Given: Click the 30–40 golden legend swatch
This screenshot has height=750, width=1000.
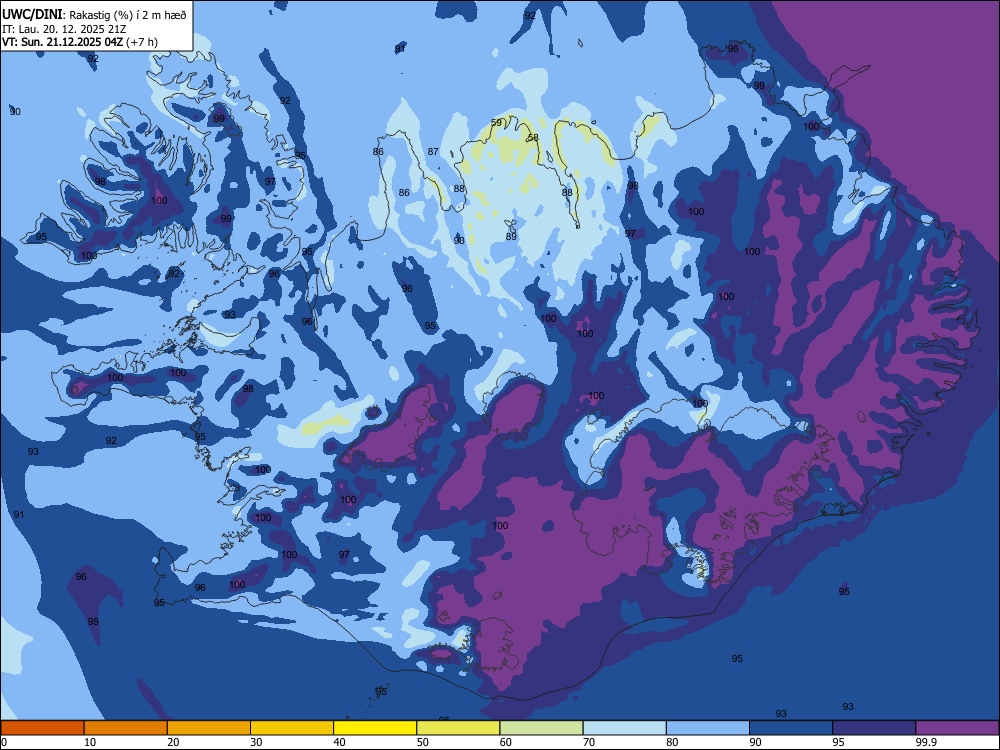Looking at the screenshot, I should (x=292, y=728).
